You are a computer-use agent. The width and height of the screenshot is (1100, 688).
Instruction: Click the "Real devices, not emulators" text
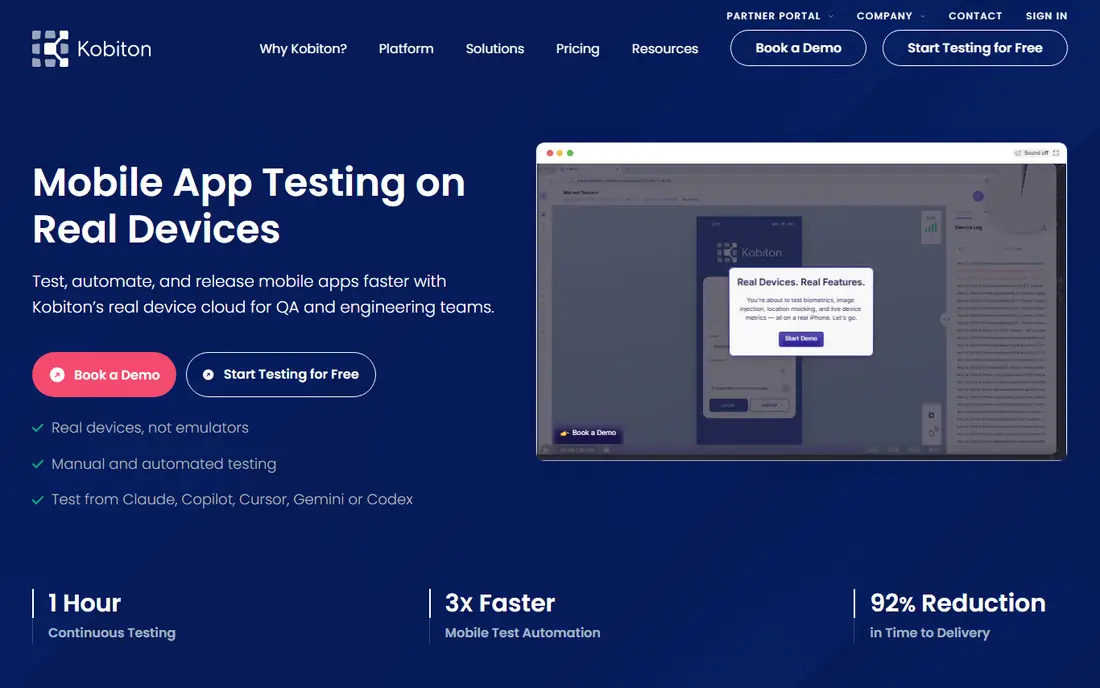(x=150, y=428)
